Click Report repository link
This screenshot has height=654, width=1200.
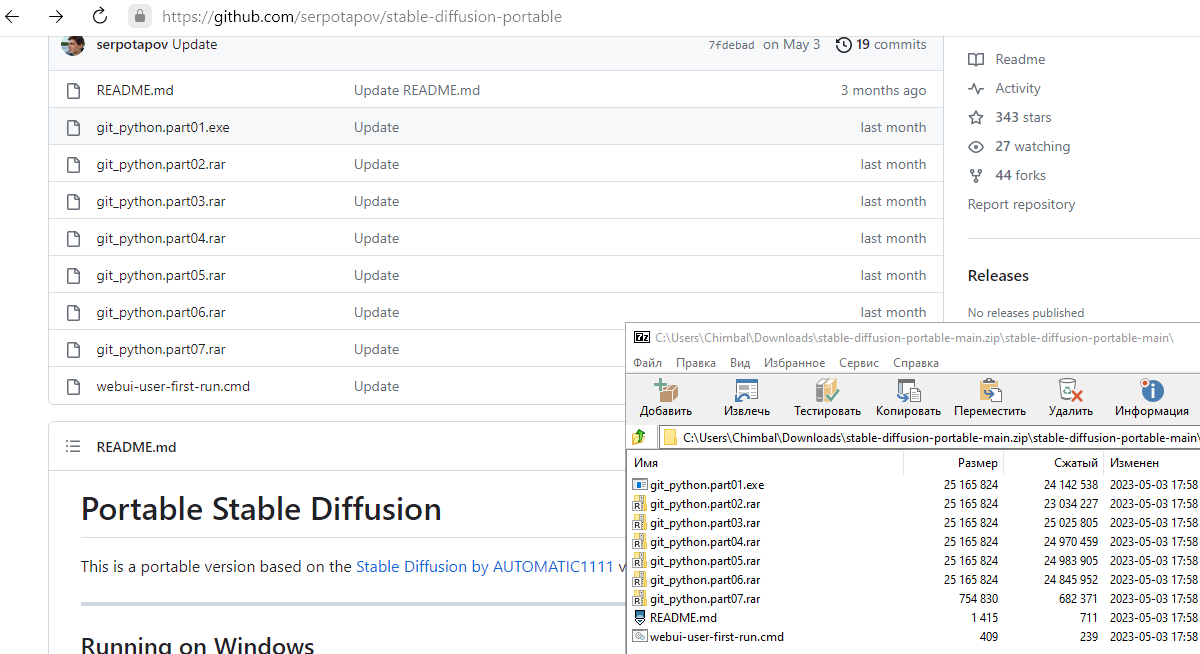click(1021, 204)
